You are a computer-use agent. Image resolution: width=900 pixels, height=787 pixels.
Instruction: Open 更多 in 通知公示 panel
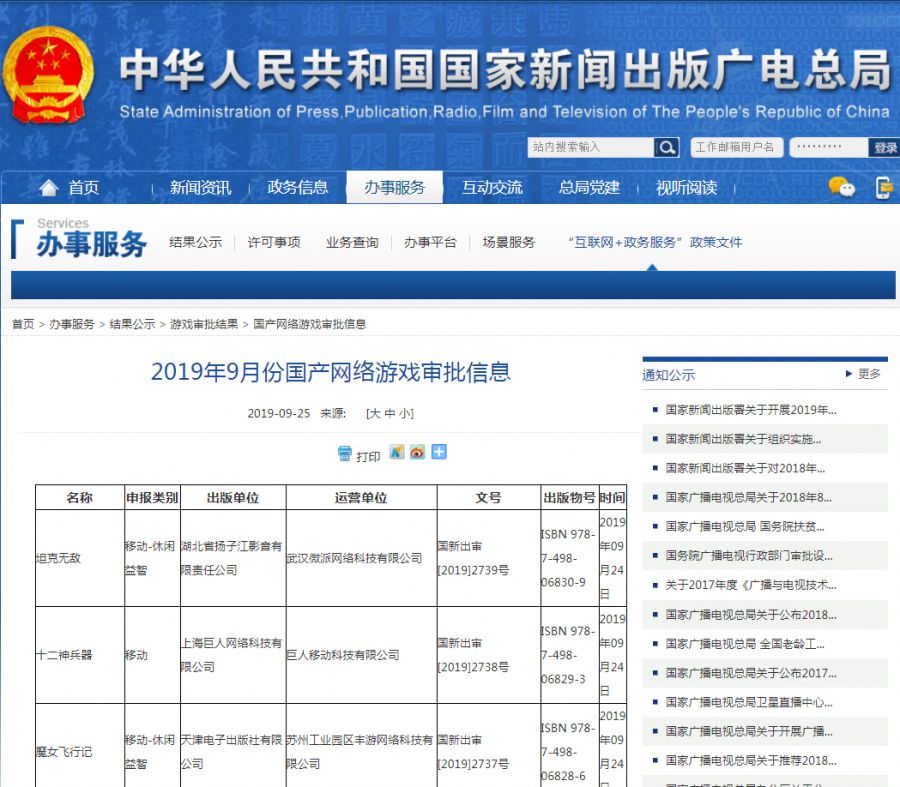[869, 374]
